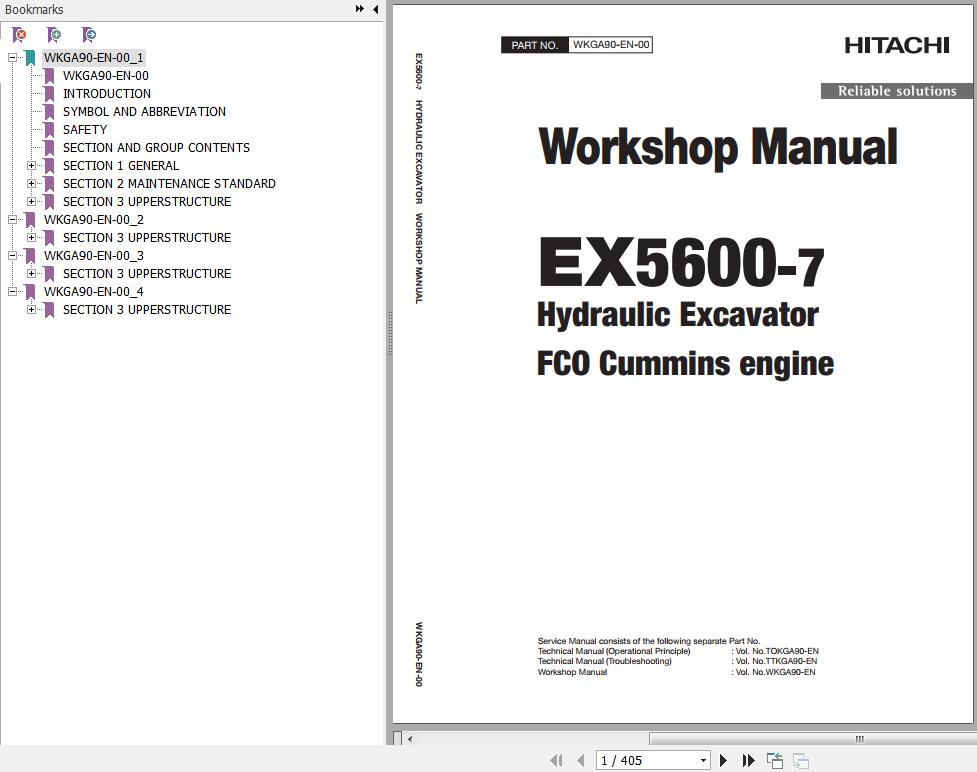Select the WKGA90-EN-00_2 bookmark
This screenshot has height=772, width=977.
tap(93, 220)
